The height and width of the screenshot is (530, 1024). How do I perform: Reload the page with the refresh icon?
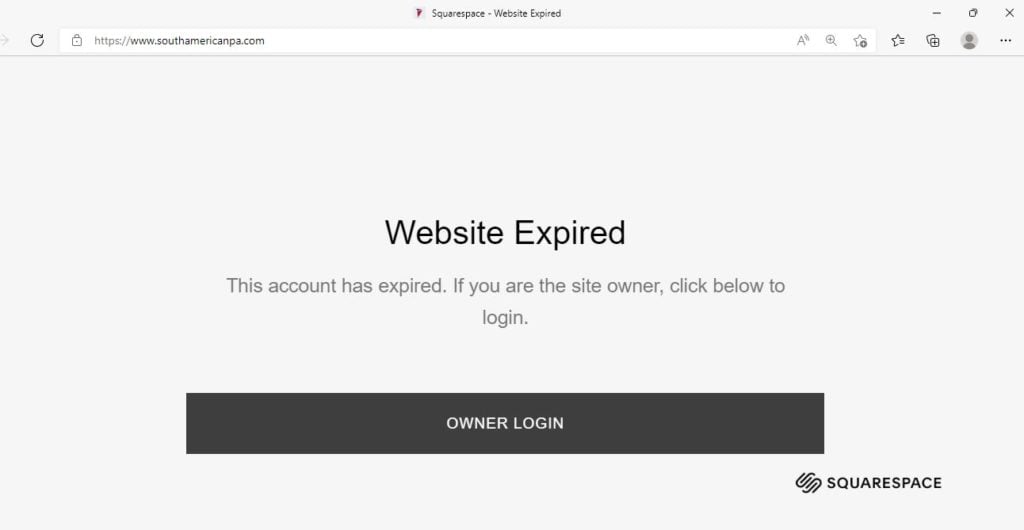click(37, 40)
